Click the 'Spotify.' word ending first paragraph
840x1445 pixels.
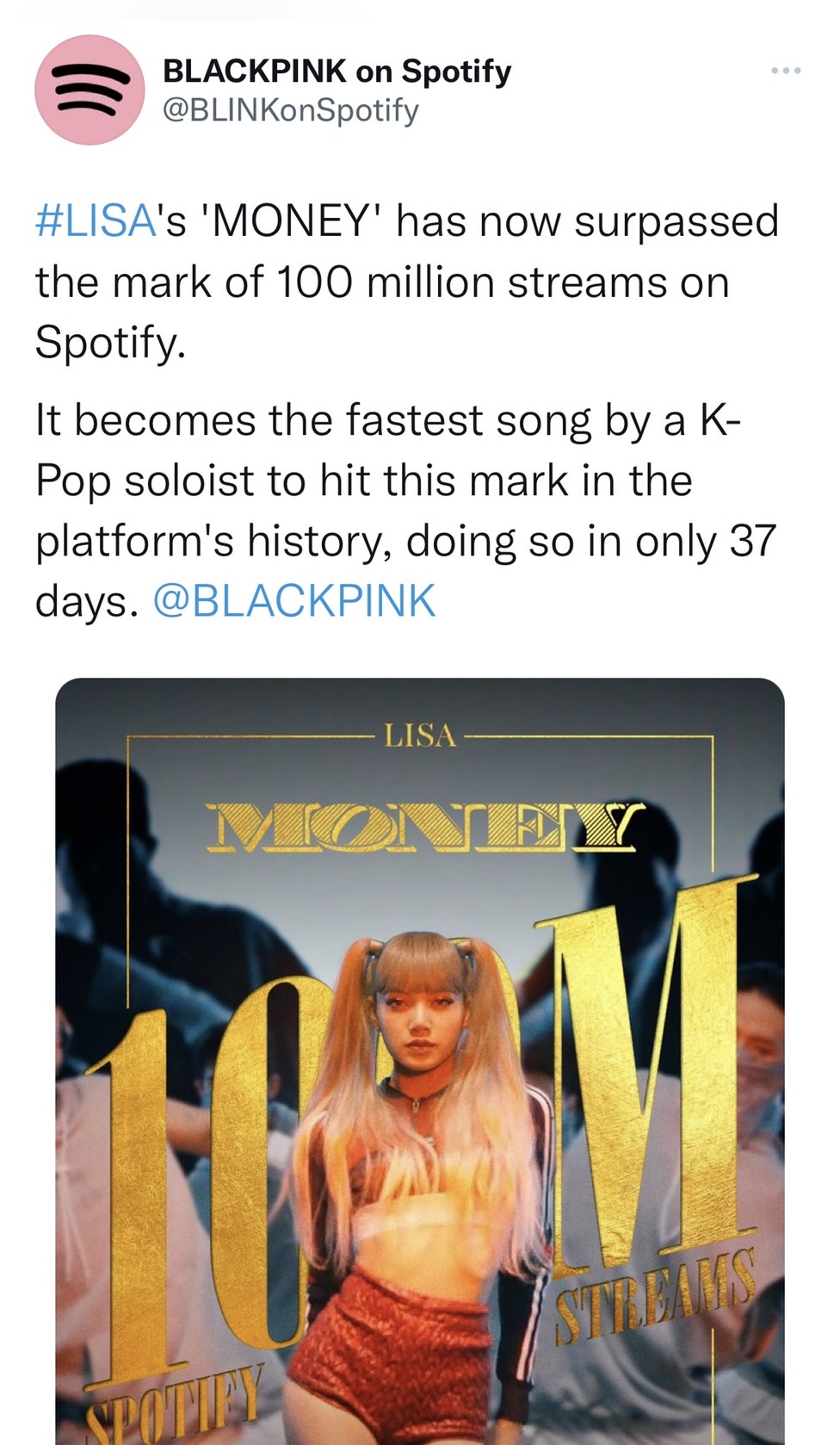(x=110, y=343)
